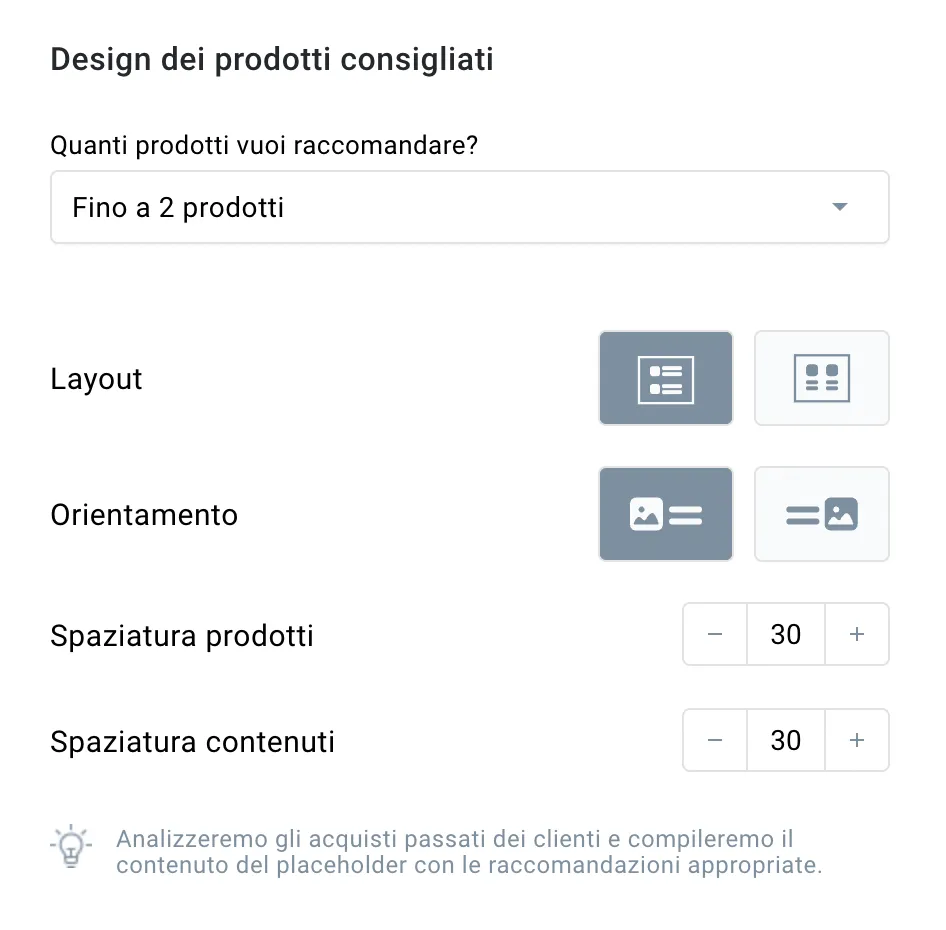Click the tip text about recommendations
Image resolution: width=946 pixels, height=930 pixels.
click(469, 852)
